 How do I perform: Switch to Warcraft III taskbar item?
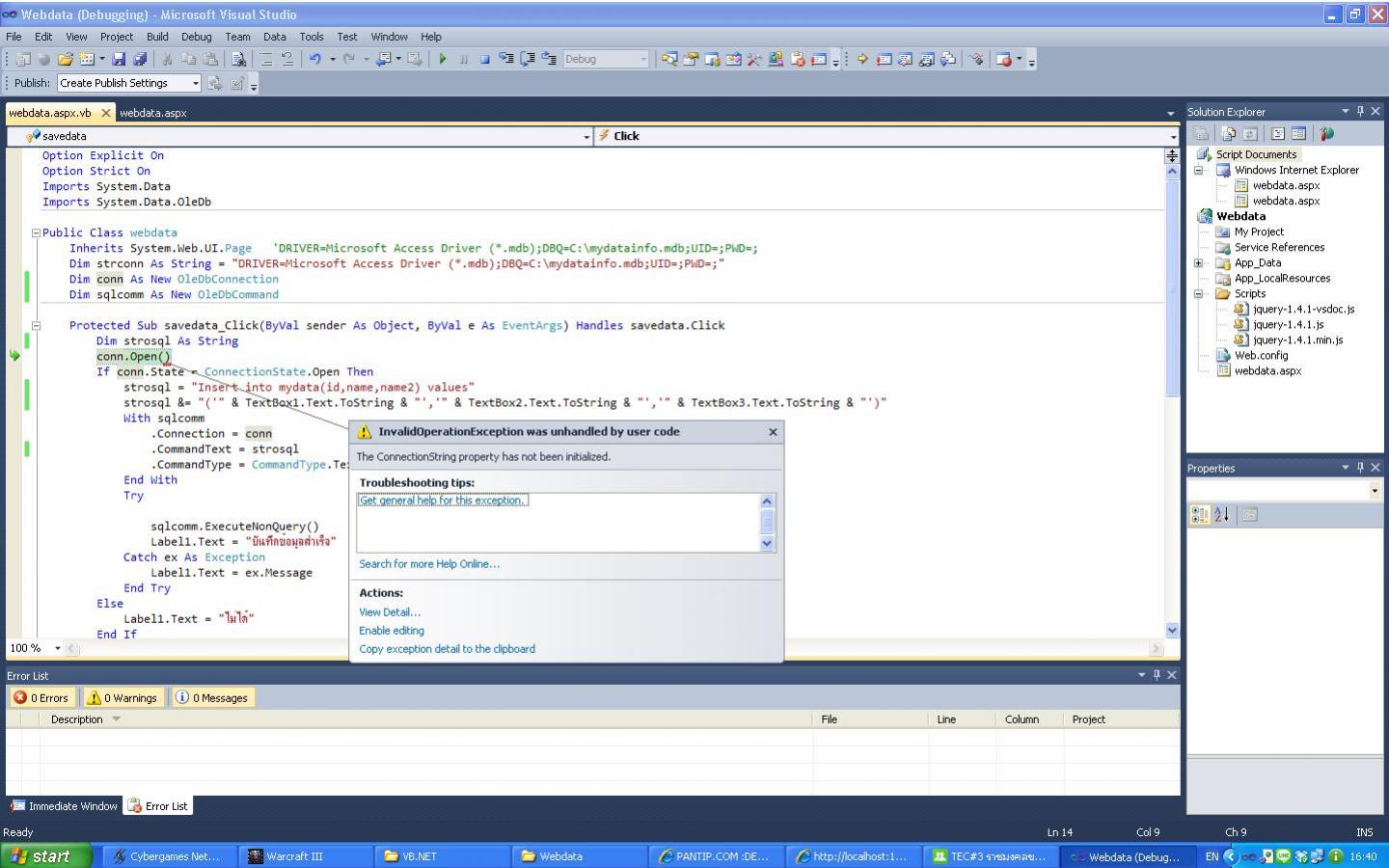(304, 855)
